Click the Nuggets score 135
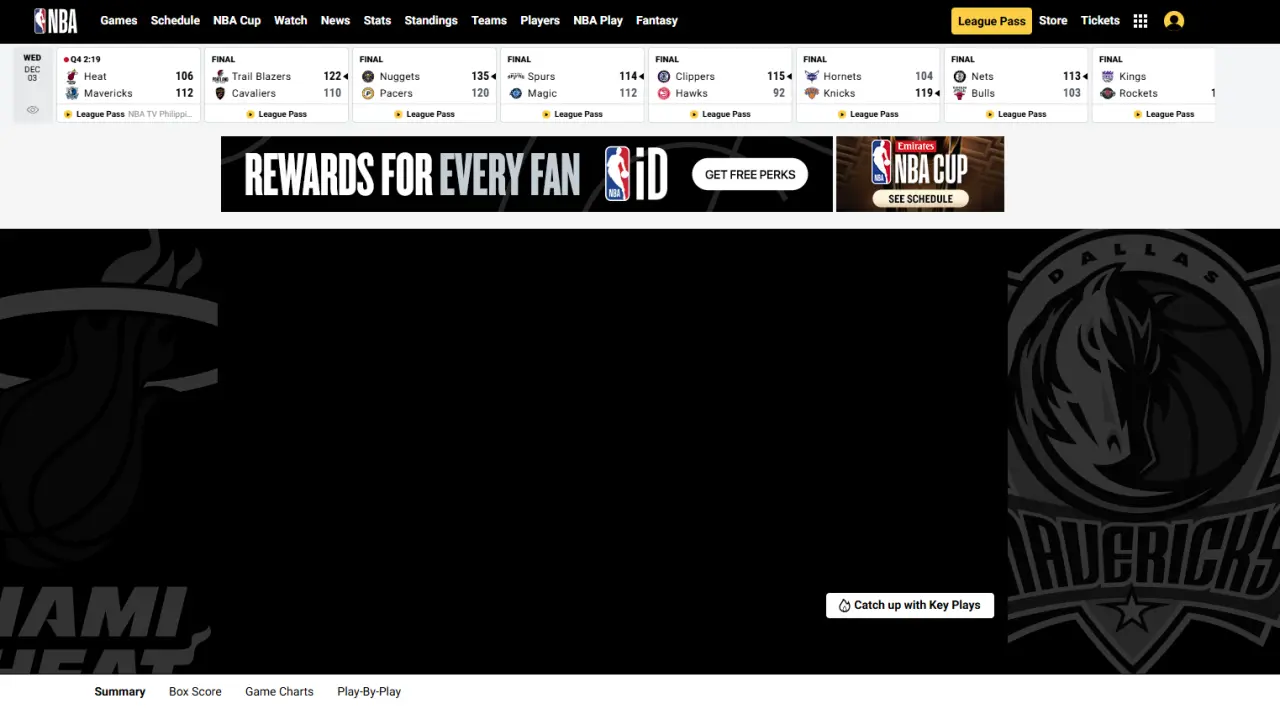The image size is (1280, 709). [480, 77]
